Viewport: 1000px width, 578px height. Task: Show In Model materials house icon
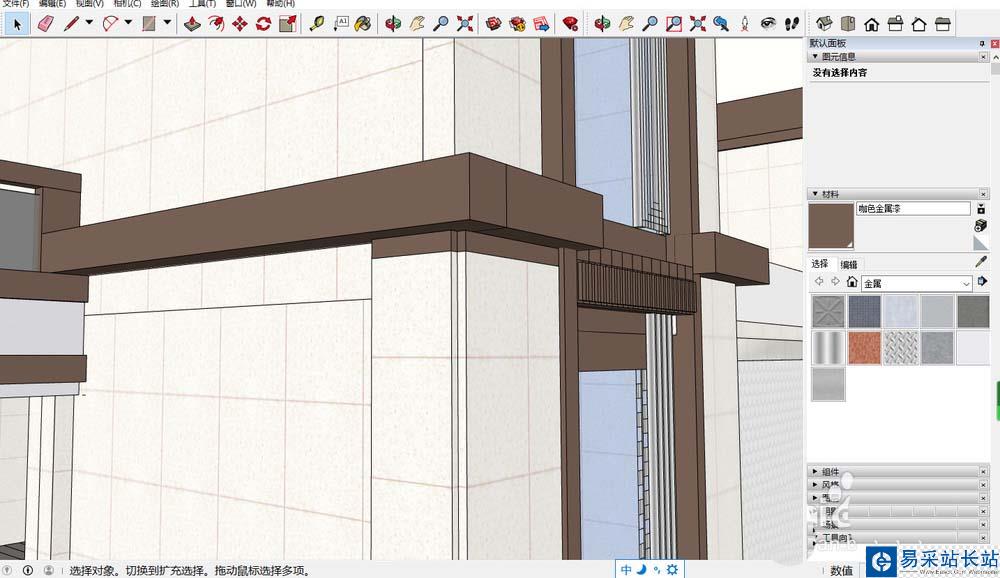pos(851,281)
